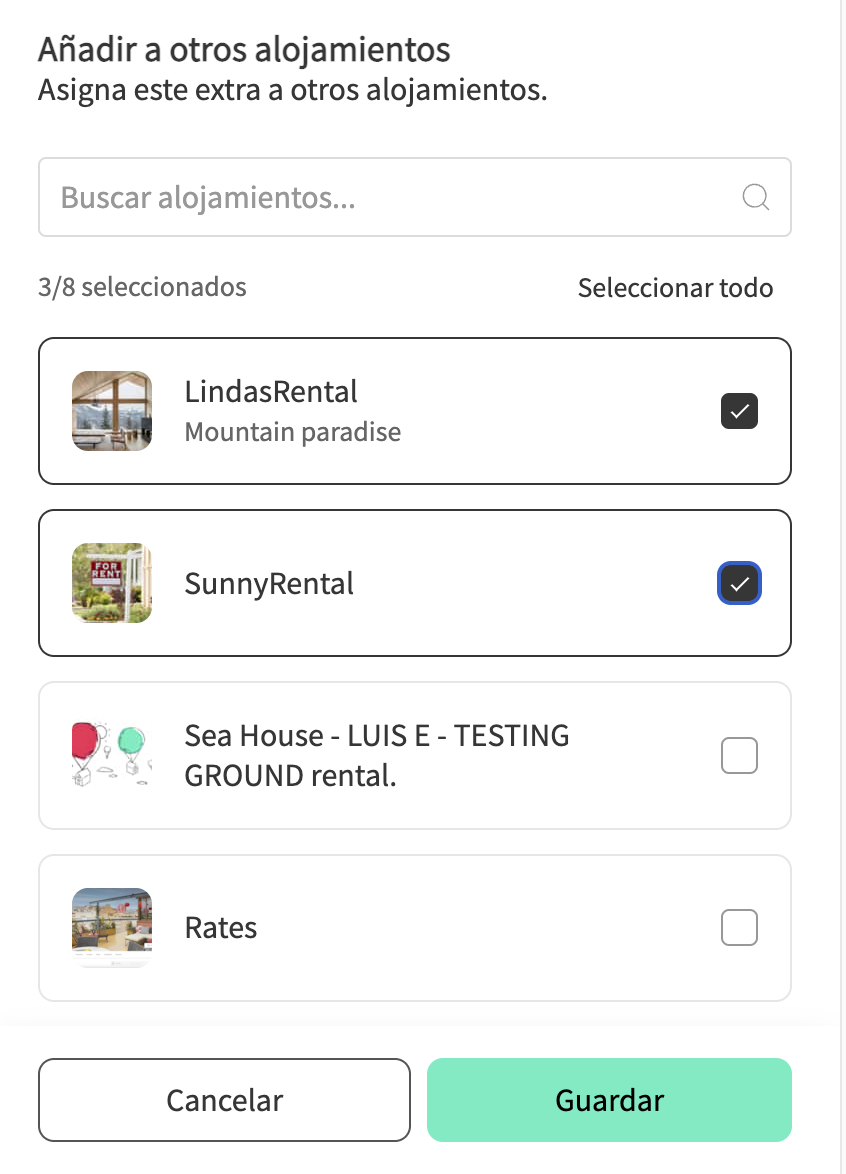Click the SunnyRental listing name
The image size is (846, 1174).
click(269, 583)
